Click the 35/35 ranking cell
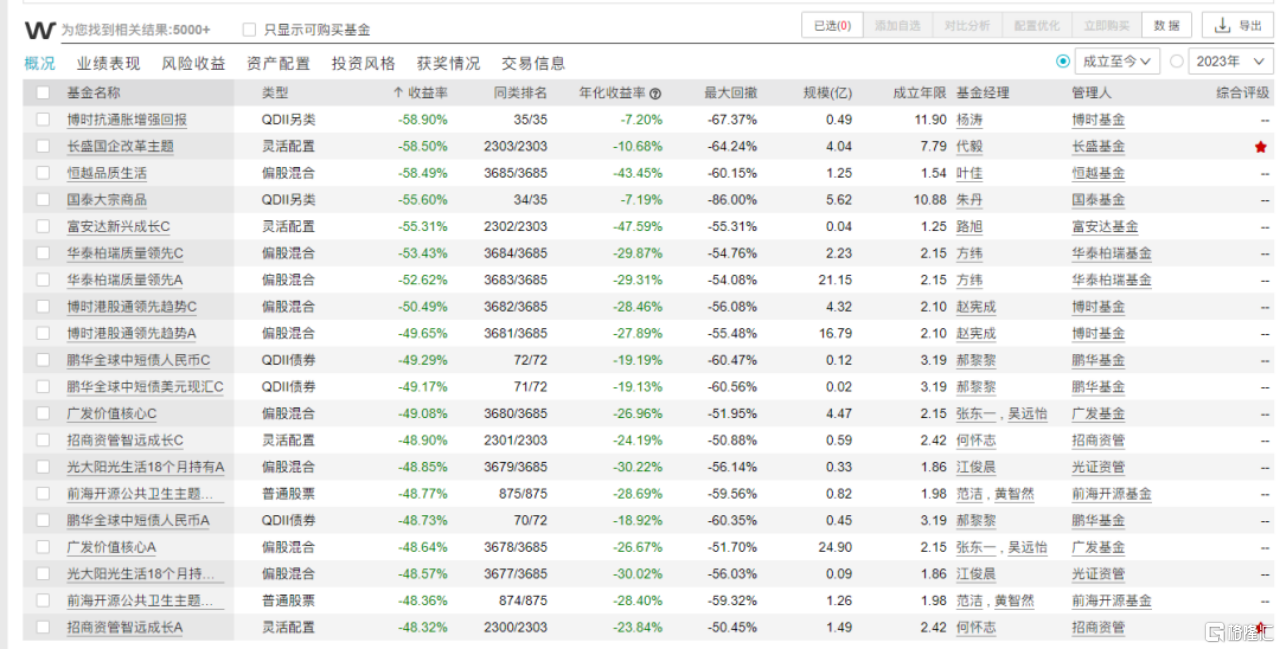 [x=530, y=120]
